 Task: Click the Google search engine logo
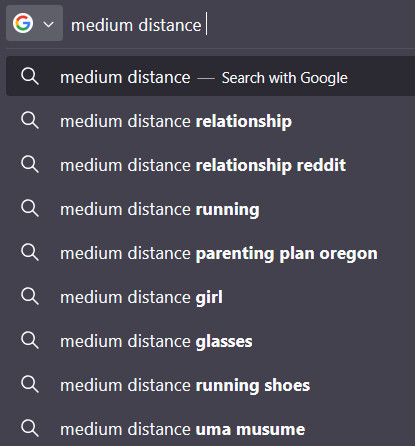pos(23,23)
